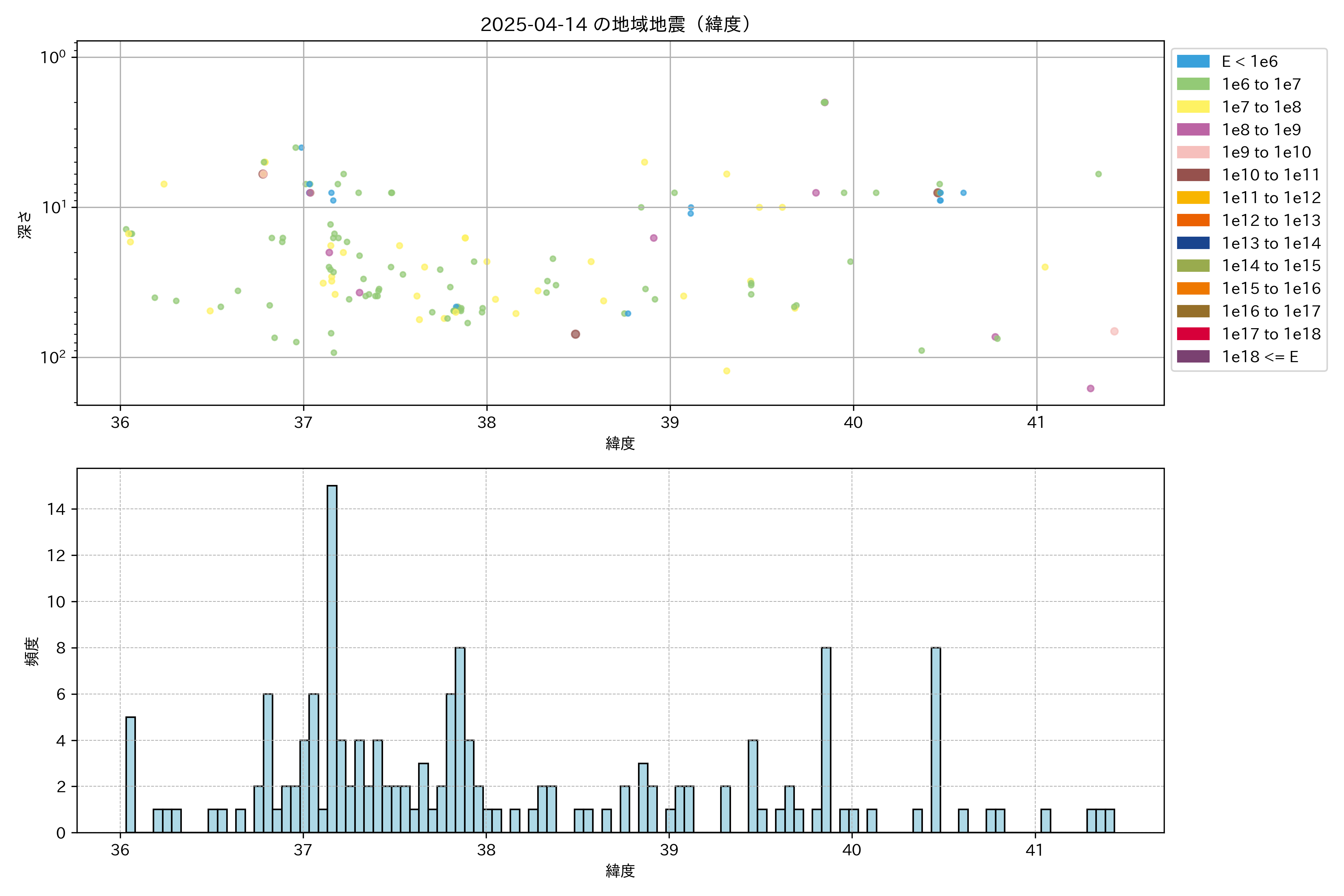1344x896 pixels.
Task: Click the 1e12 to 1e13 legend text
Action: click(1271, 221)
